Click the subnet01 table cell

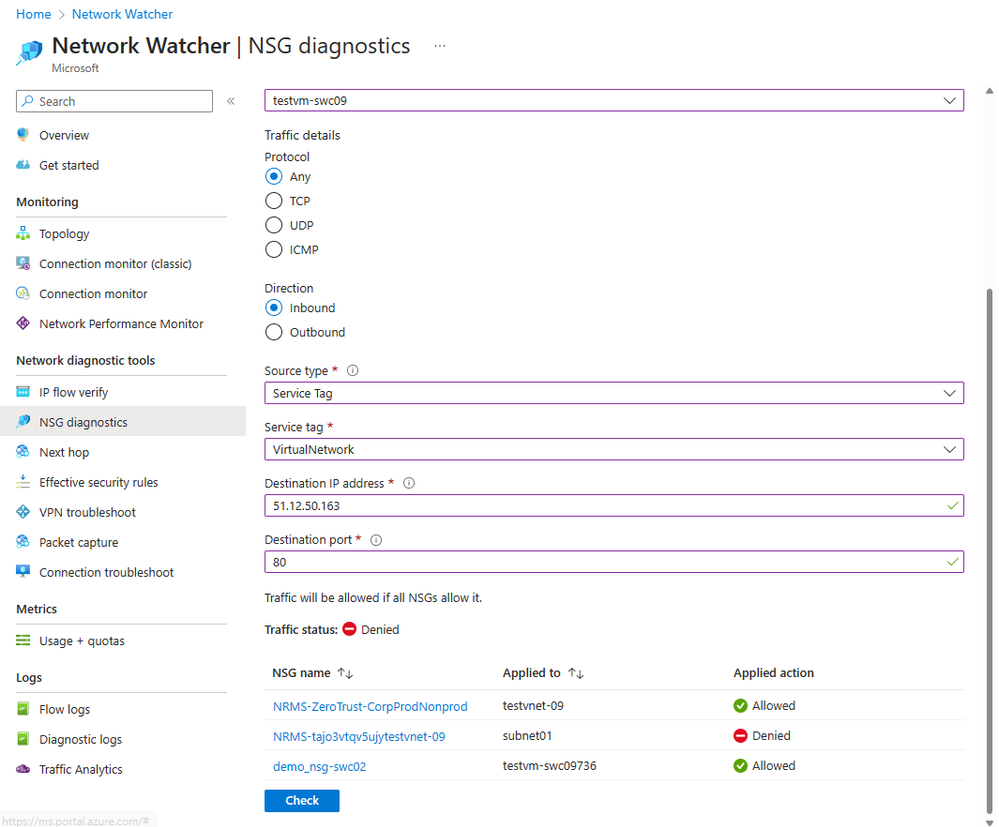[x=528, y=735]
